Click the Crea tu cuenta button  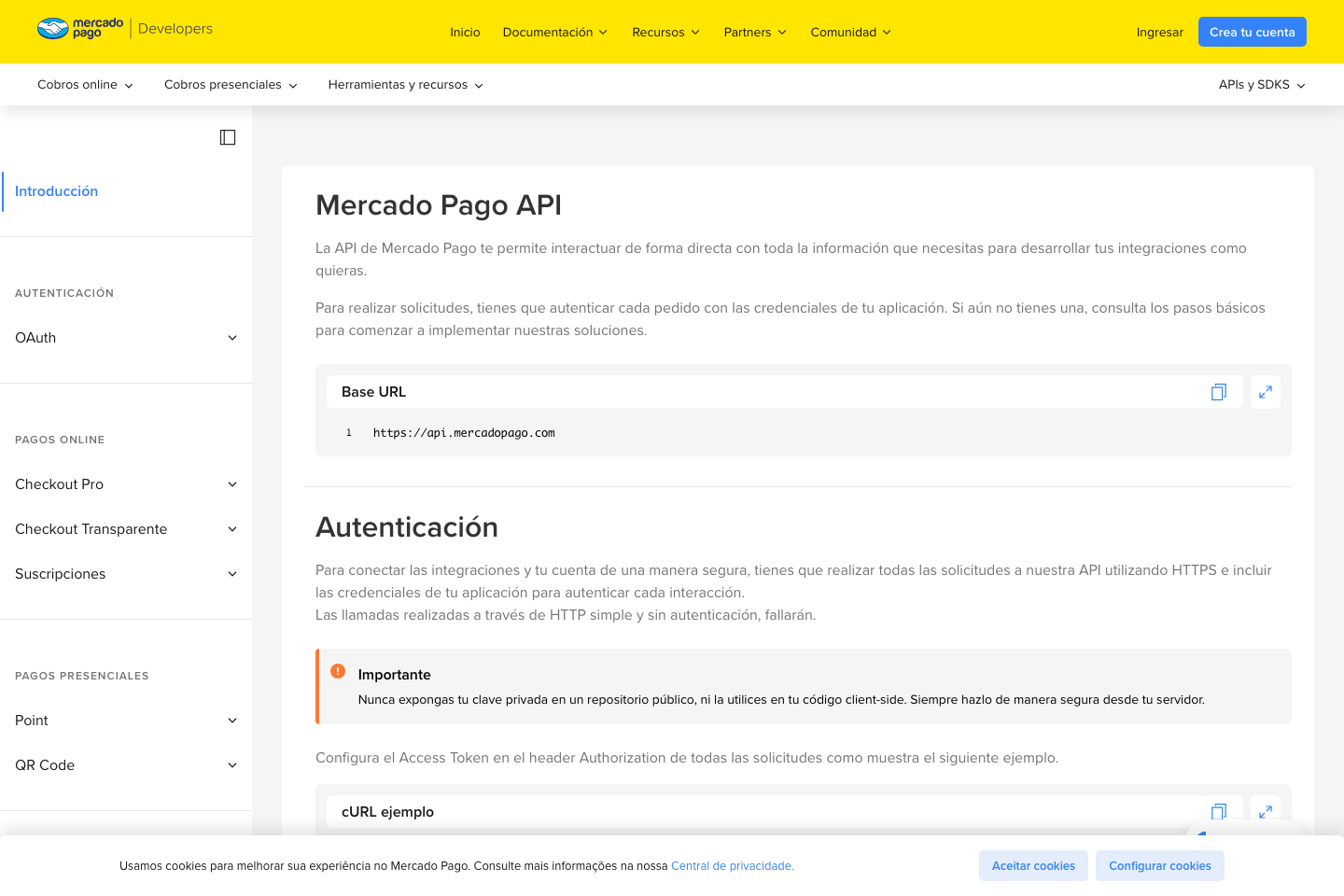pyautogui.click(x=1252, y=31)
